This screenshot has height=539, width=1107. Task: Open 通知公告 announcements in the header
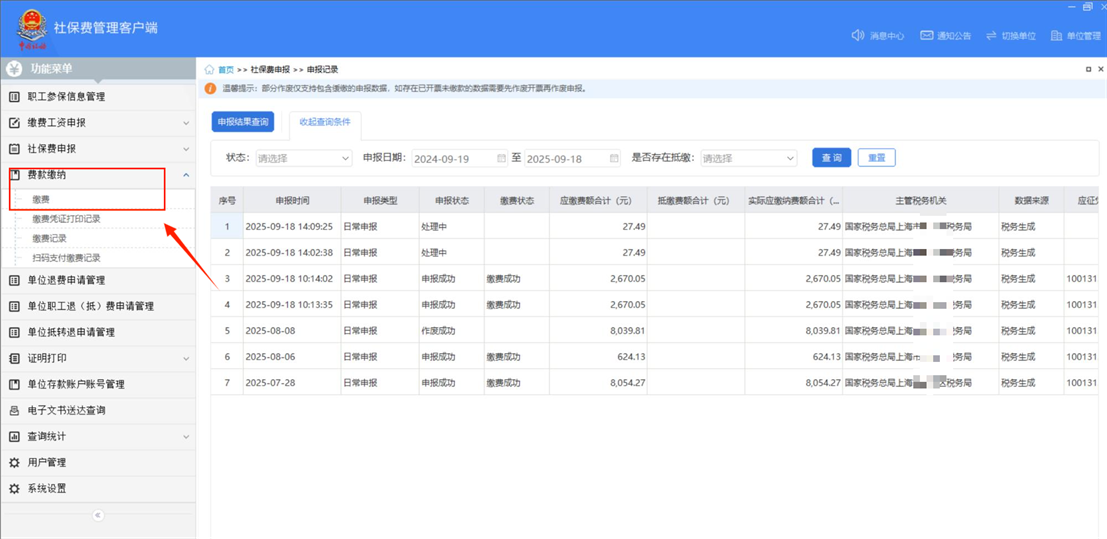(x=927, y=36)
